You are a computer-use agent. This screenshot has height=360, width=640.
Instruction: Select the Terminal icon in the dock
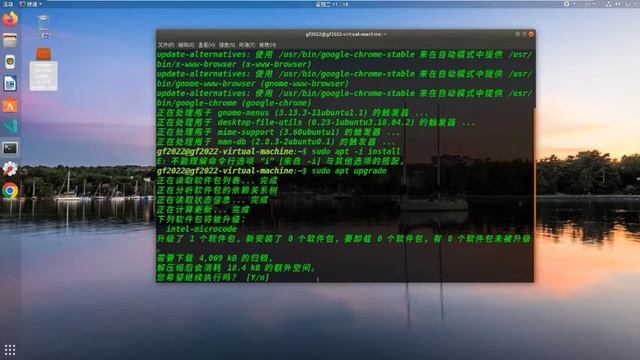pos(10,148)
